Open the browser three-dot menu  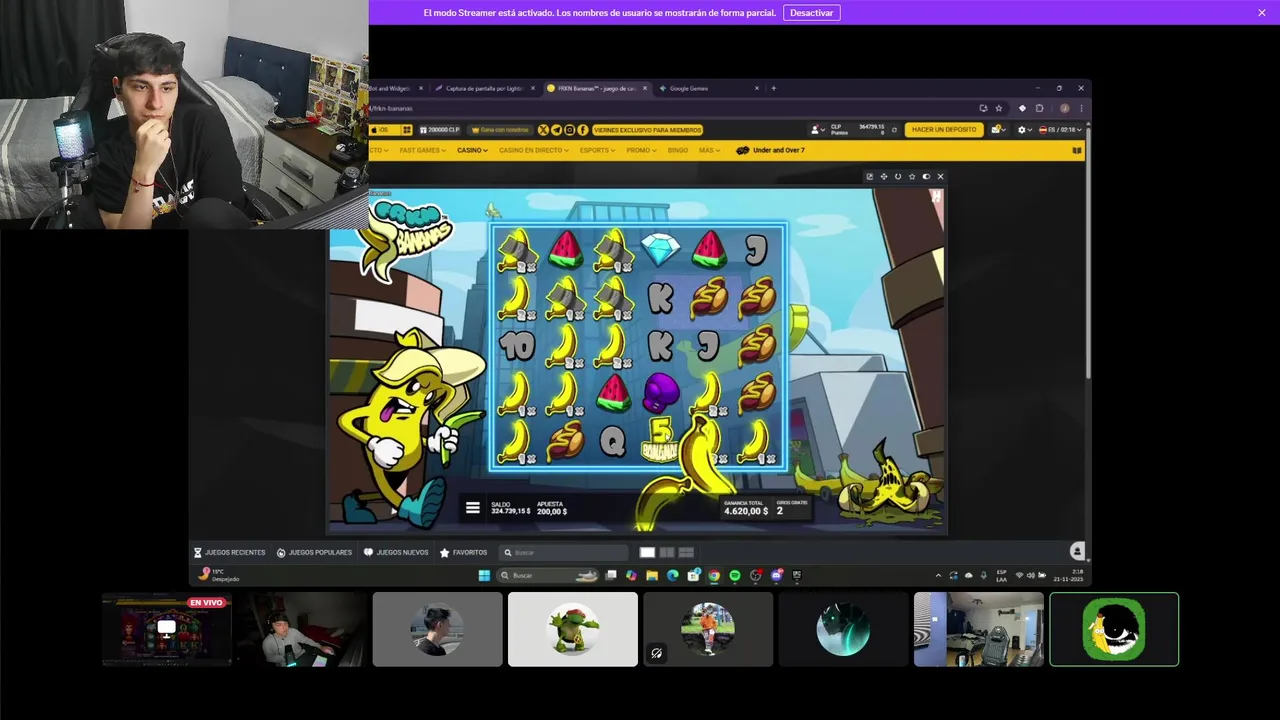1081,108
